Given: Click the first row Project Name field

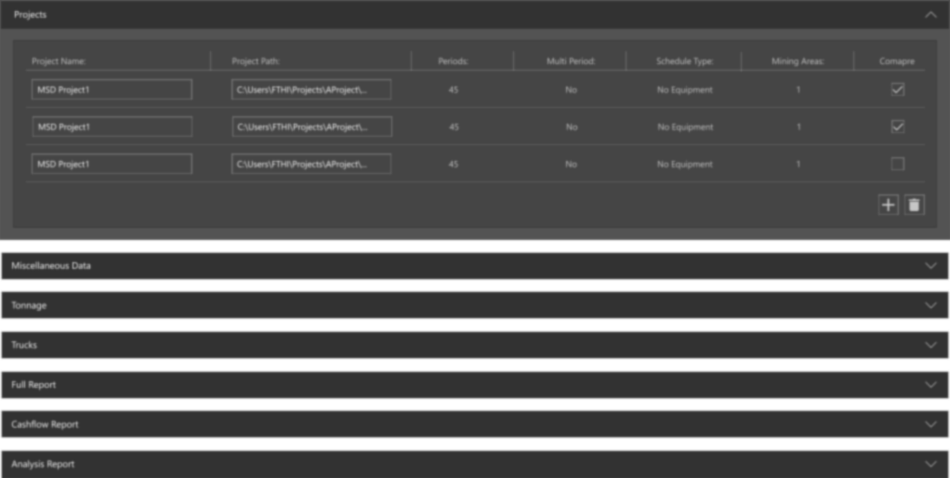Looking at the screenshot, I should (x=111, y=90).
